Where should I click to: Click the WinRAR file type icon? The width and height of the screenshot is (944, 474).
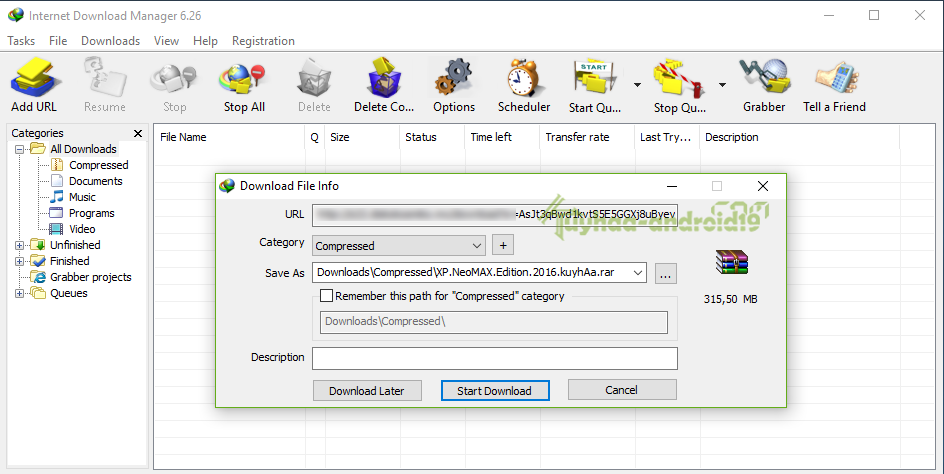731,263
